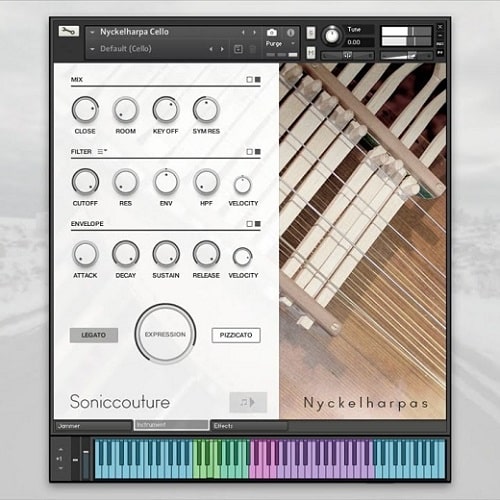
Task: Switch to the Jammer tab
Action: coord(93,426)
